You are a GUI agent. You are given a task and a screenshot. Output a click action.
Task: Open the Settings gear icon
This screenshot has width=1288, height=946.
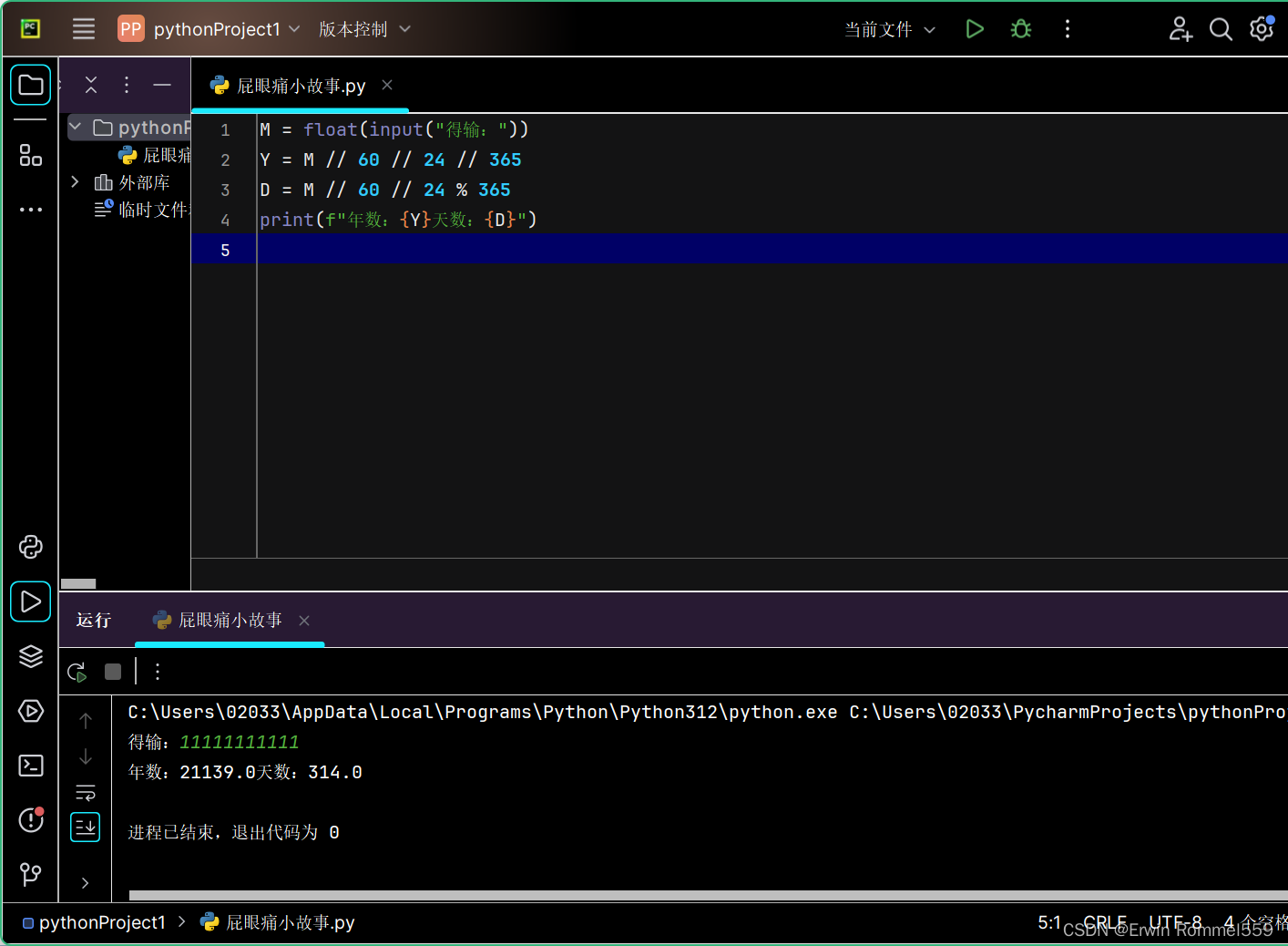pyautogui.click(x=1262, y=28)
